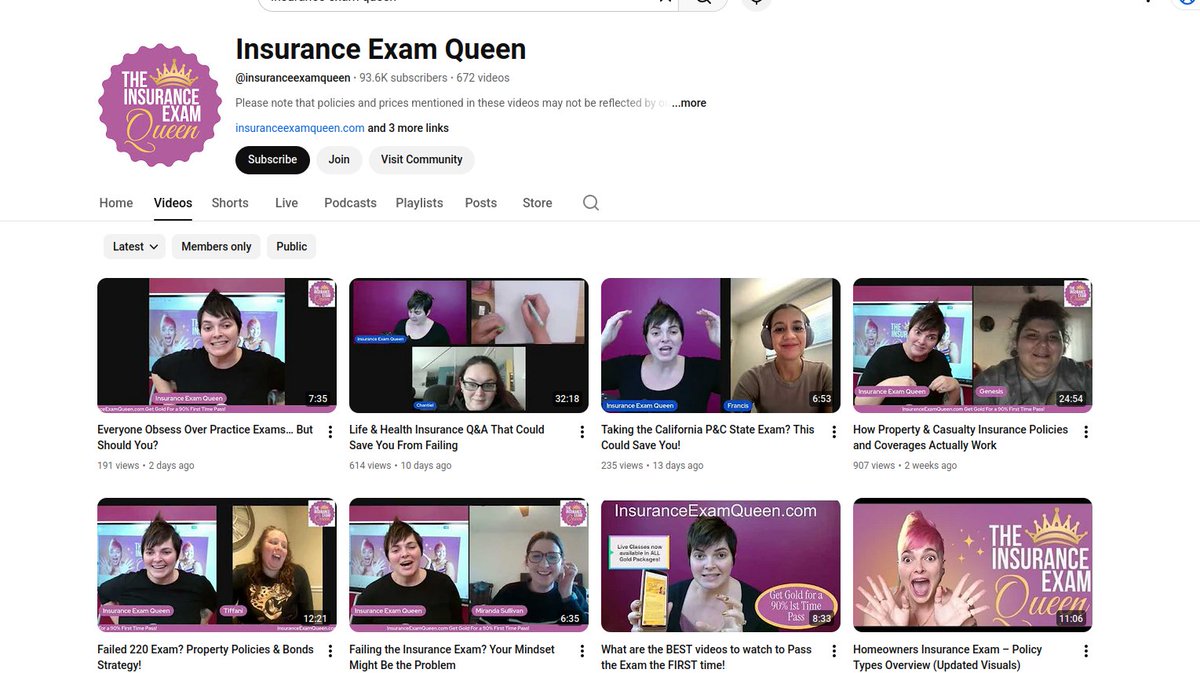Open the Insurance Exam Queen channel avatar

pos(160,105)
